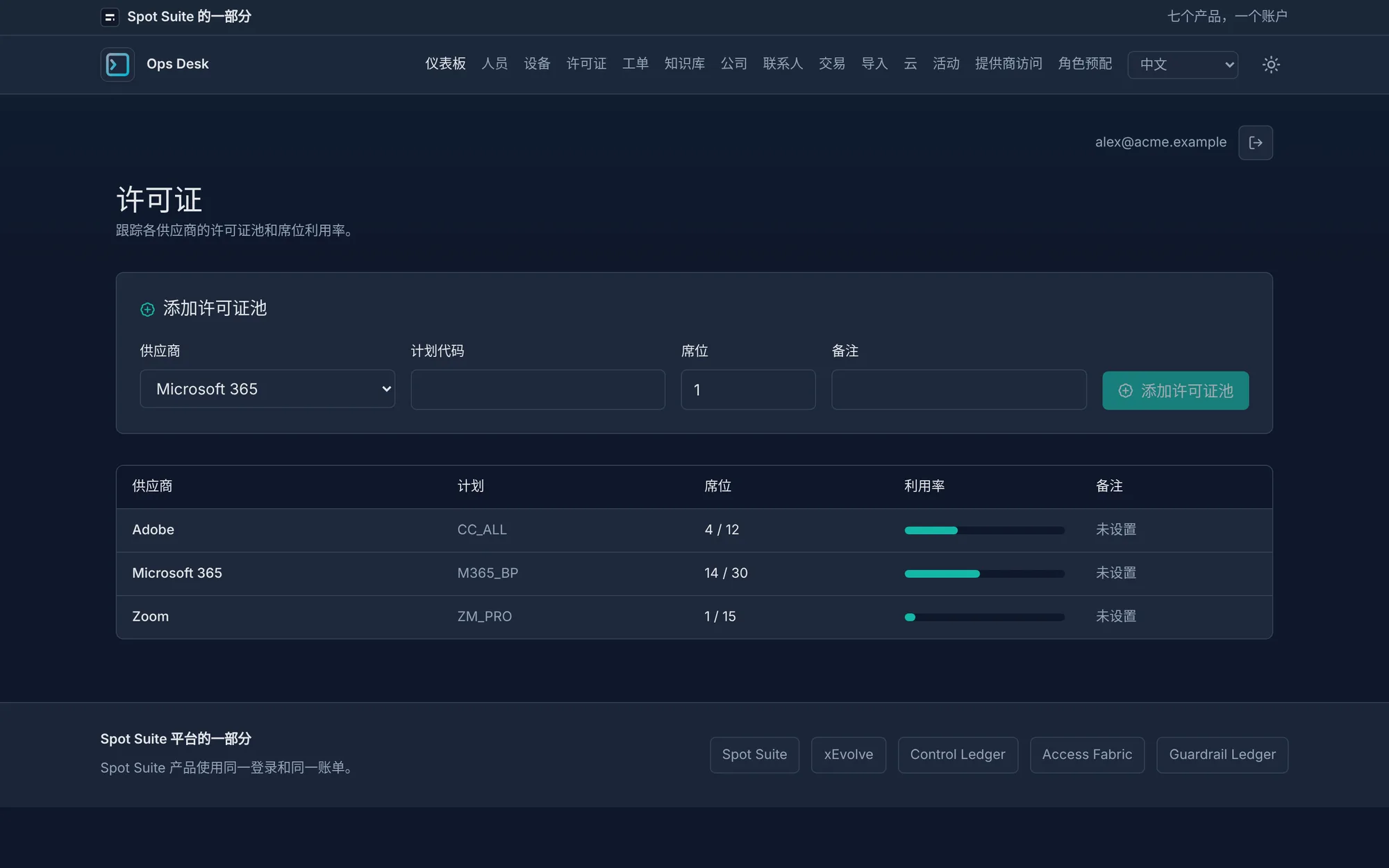Click the 席位 number input
Screen dimensions: 1389x868
click(748, 390)
